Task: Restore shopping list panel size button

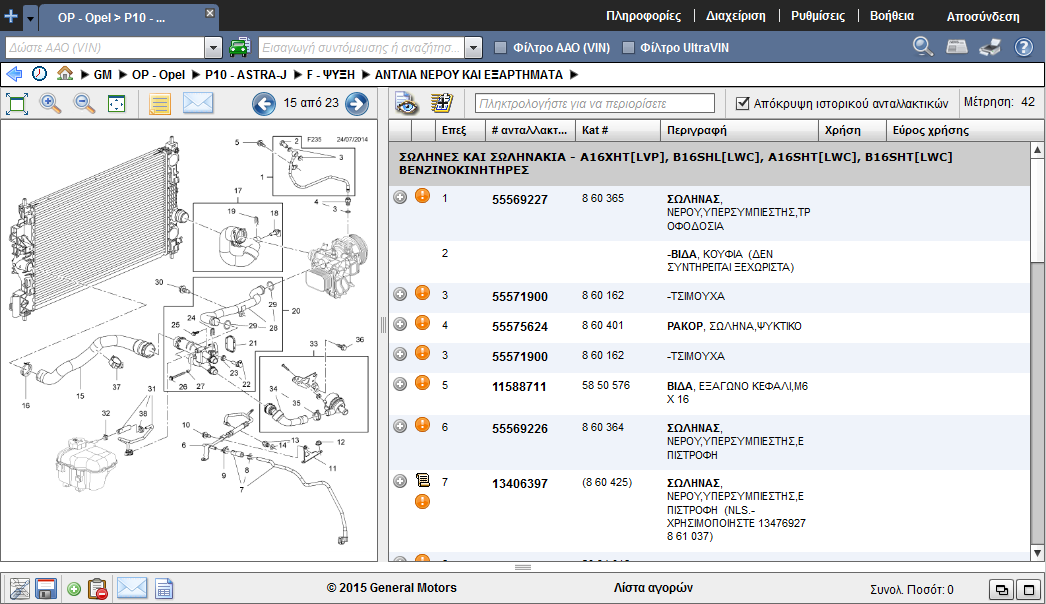Action: click(1001, 589)
